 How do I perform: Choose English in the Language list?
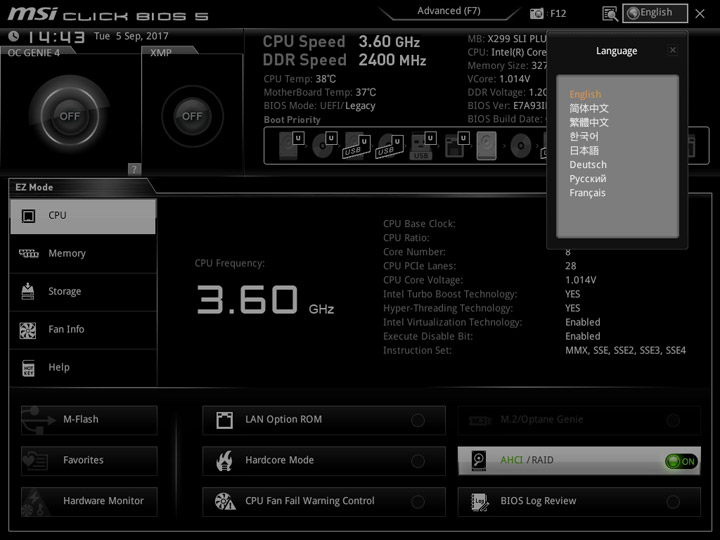coord(585,94)
